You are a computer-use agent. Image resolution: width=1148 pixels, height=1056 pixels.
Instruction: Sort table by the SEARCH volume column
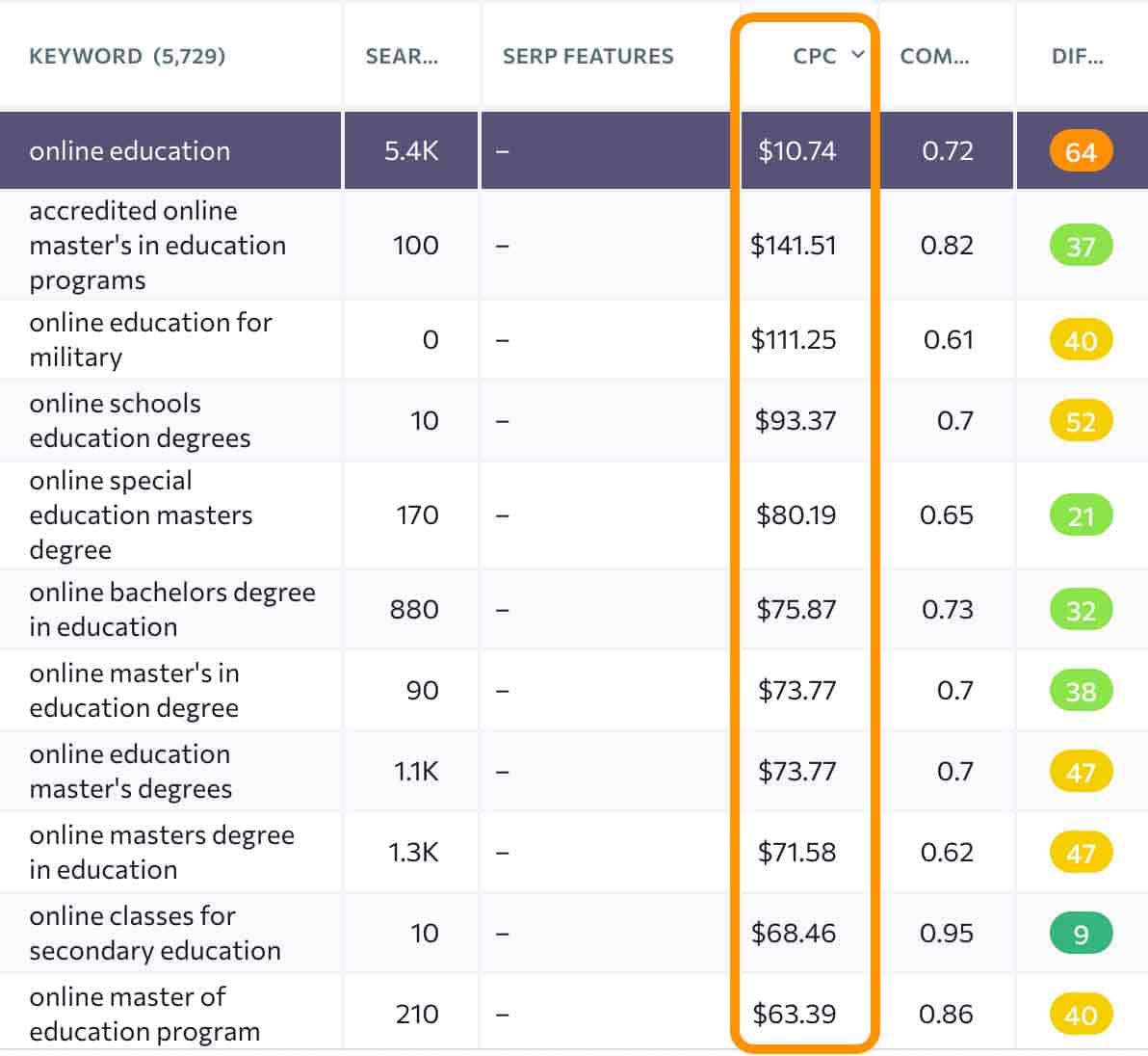[402, 56]
